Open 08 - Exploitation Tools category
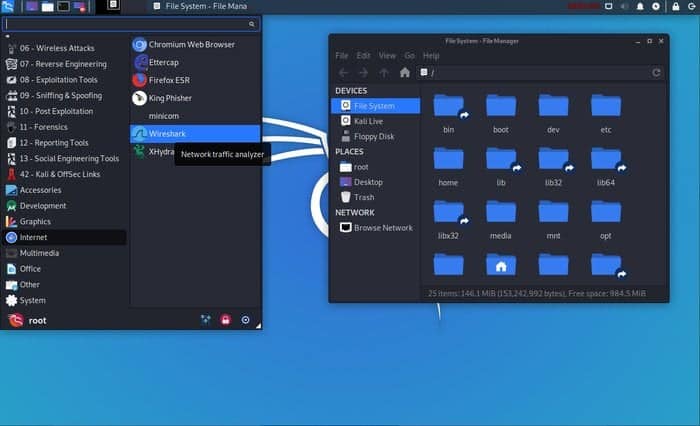This screenshot has height=426, width=700. pyautogui.click(x=65, y=80)
